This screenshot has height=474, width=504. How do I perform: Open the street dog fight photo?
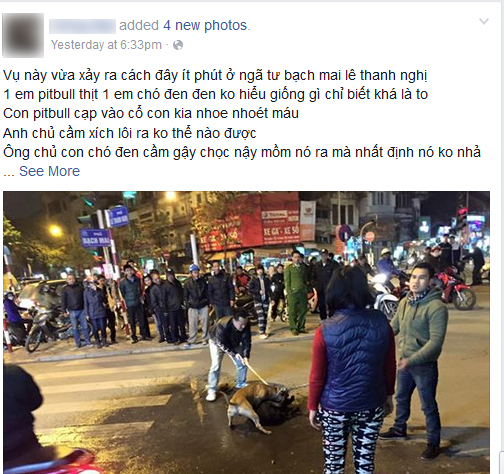click(x=247, y=332)
